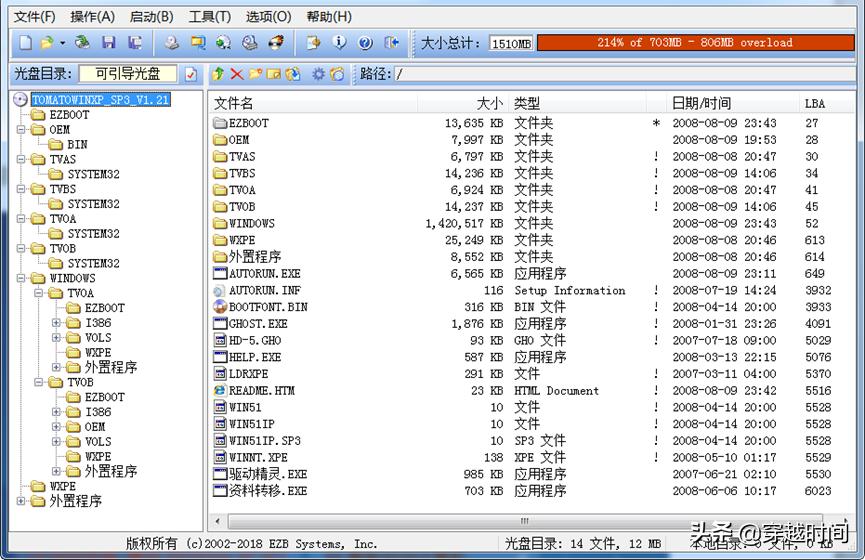Click the New file toolbar icon

(x=26, y=43)
